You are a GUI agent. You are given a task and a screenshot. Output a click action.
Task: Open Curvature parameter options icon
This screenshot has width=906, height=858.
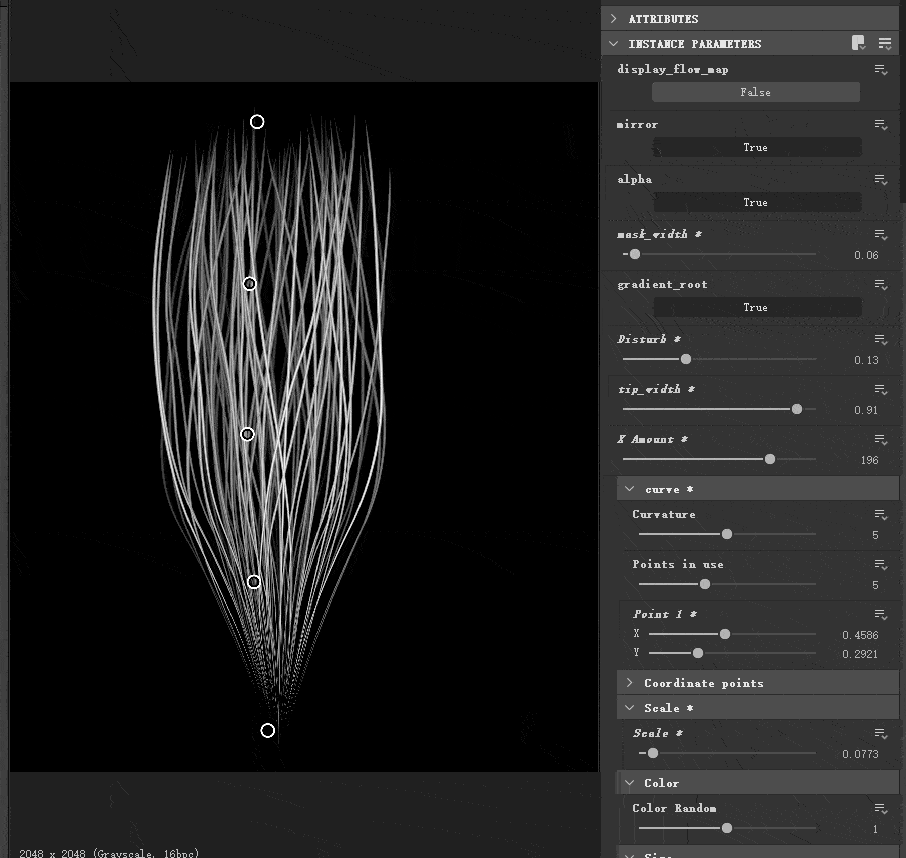click(881, 515)
